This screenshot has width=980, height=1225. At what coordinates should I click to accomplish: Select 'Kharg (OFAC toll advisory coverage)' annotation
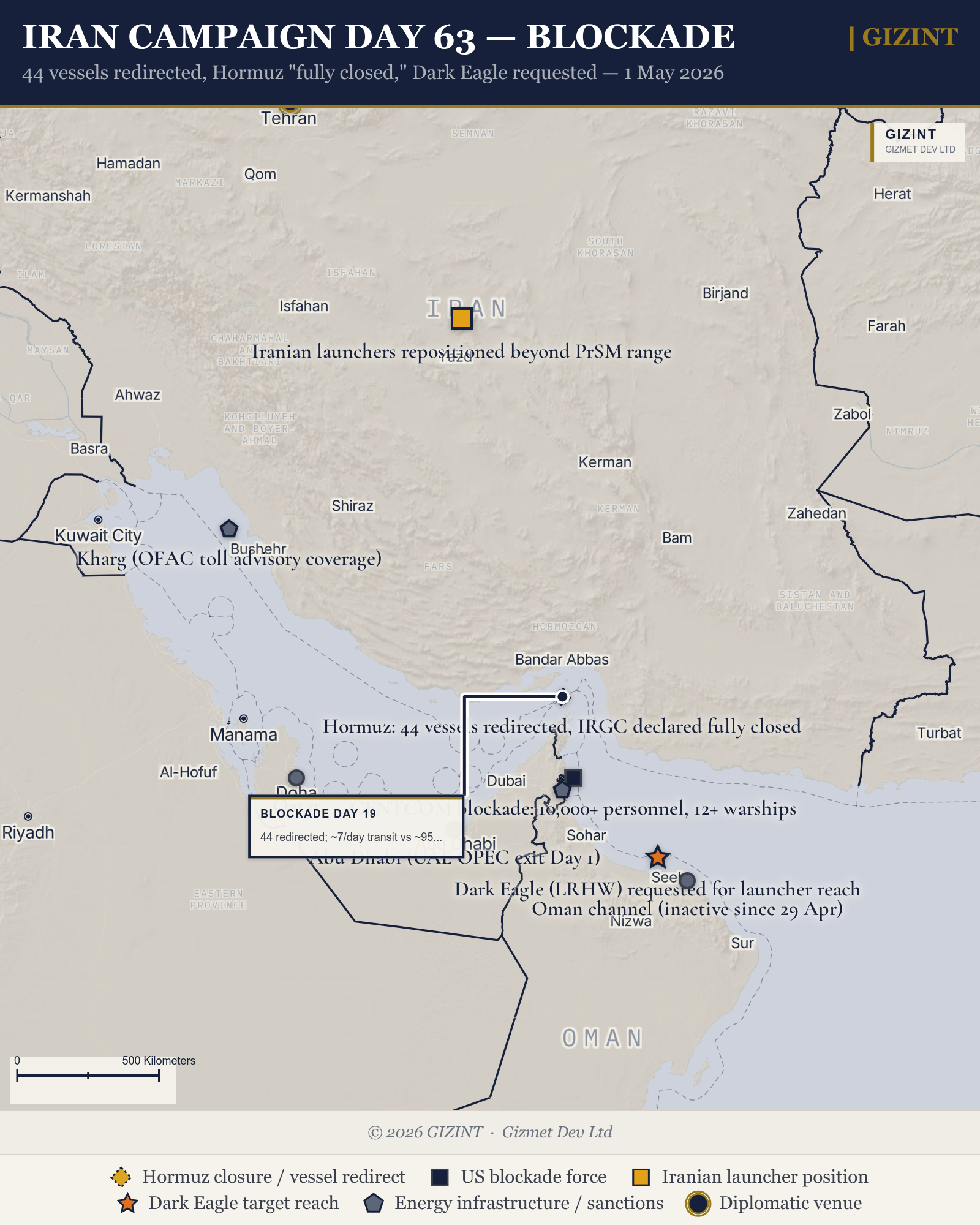229,559
